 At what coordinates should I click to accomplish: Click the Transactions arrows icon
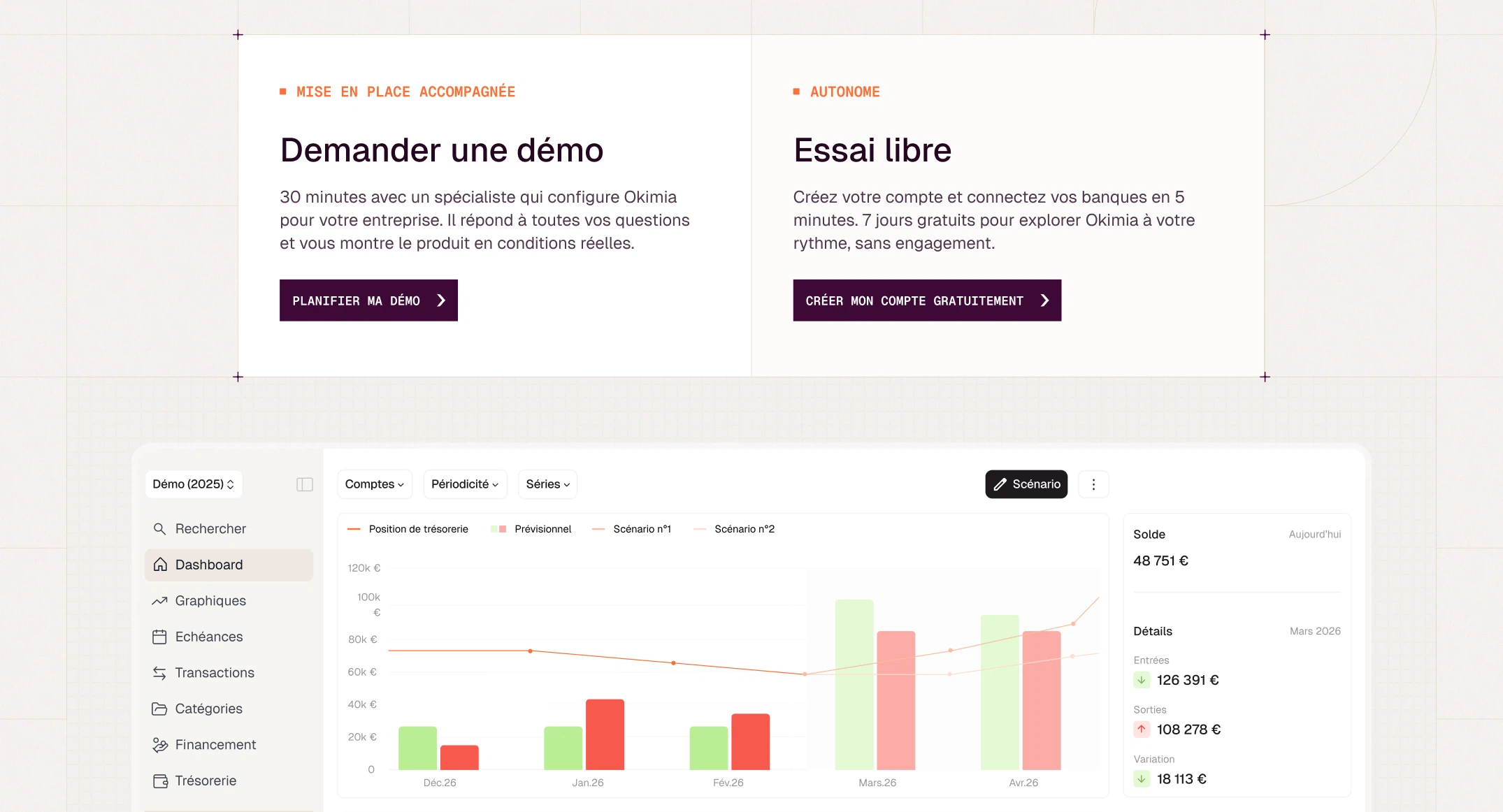[x=159, y=673]
